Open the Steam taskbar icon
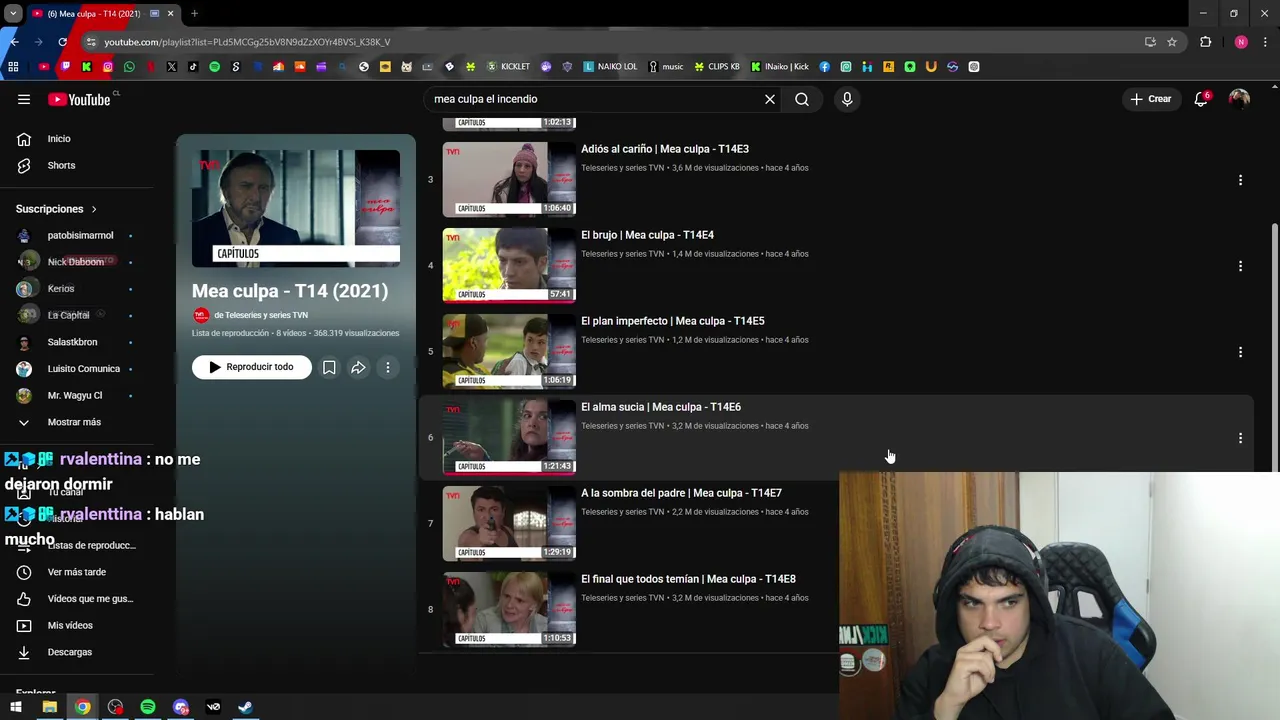This screenshot has height=720, width=1280. click(245, 707)
